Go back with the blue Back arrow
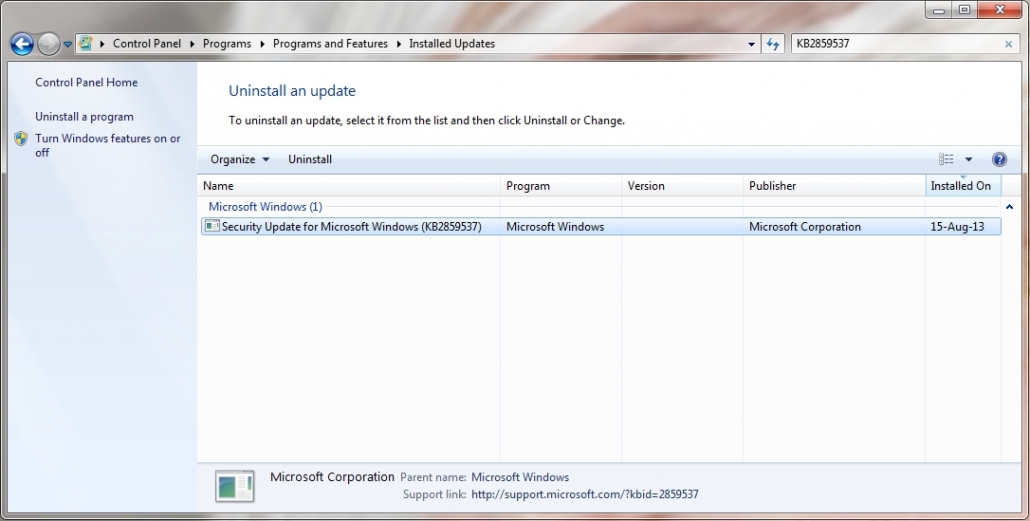Image resolution: width=1030 pixels, height=521 pixels. (x=22, y=44)
